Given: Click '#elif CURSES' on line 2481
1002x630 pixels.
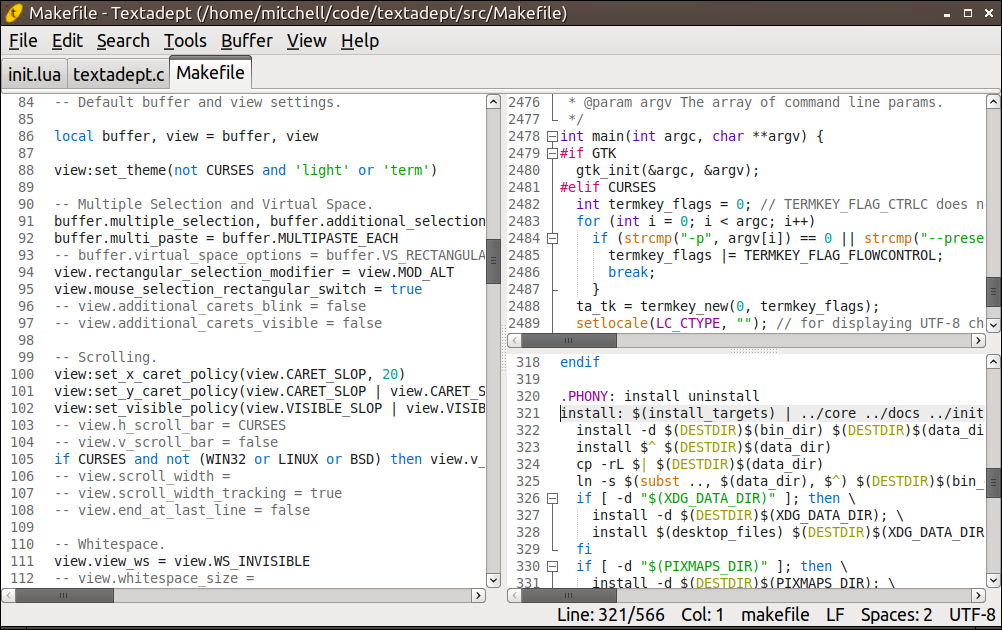Looking at the screenshot, I should pos(608,187).
